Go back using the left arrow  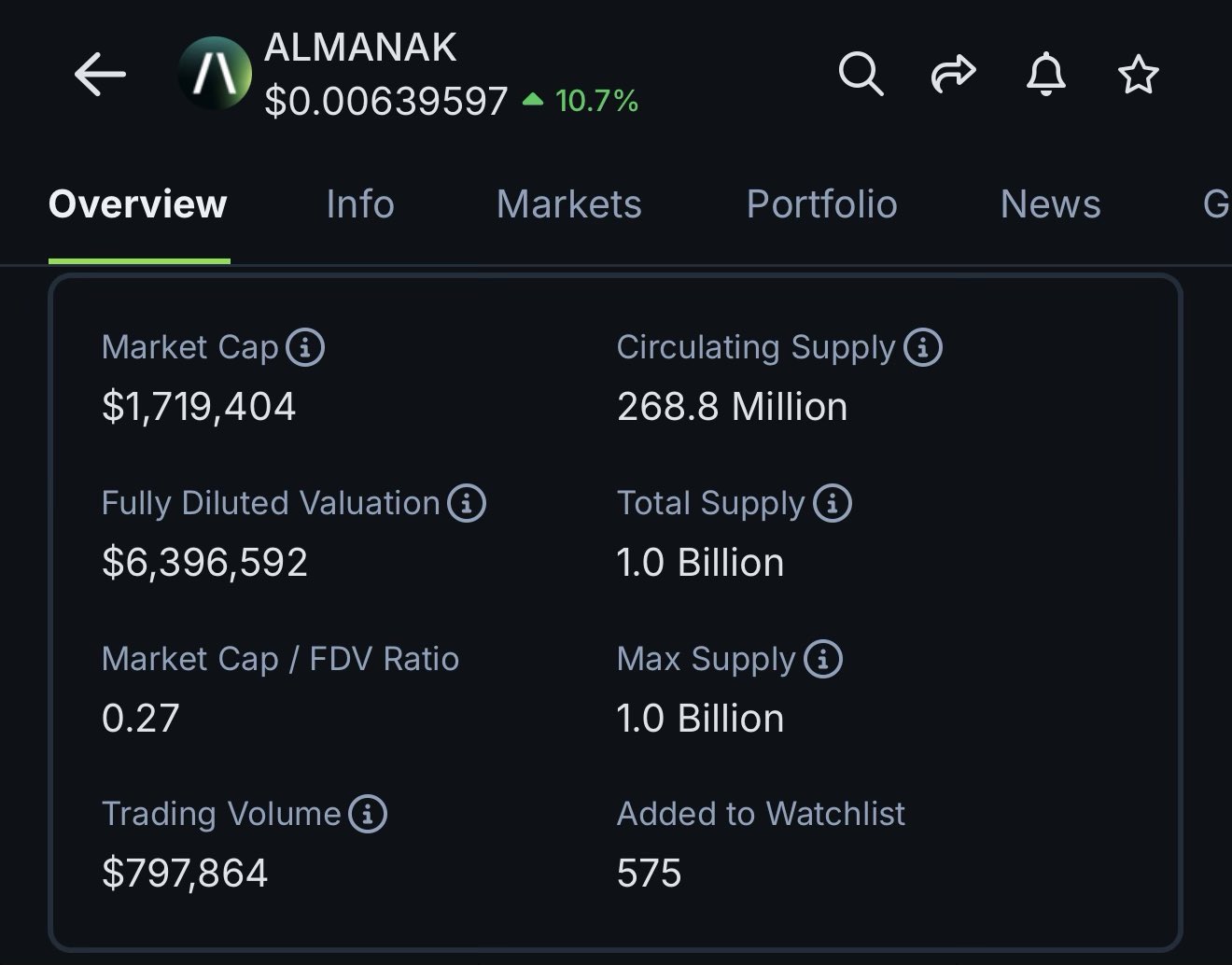[x=100, y=75]
